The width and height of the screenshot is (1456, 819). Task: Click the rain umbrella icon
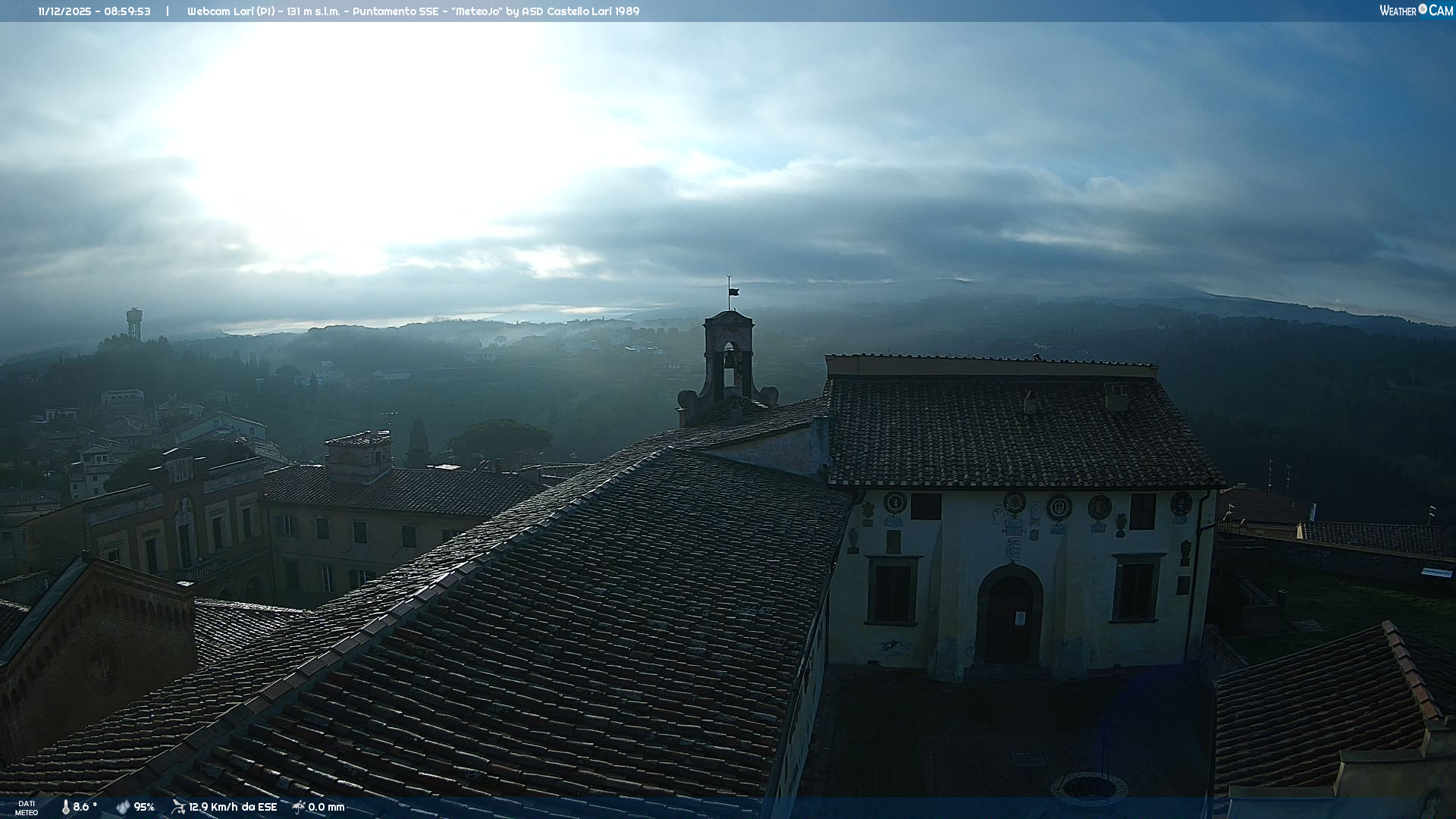(x=299, y=807)
